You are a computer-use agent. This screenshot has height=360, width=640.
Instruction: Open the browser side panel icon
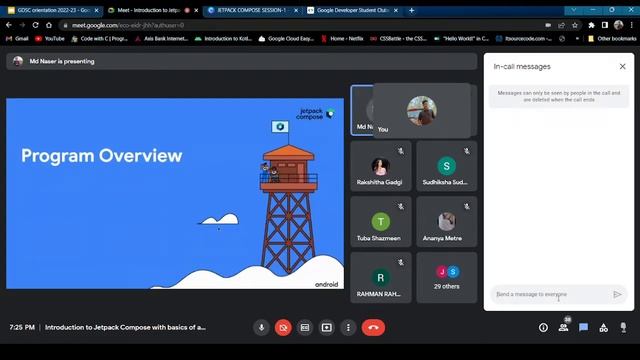click(604, 25)
